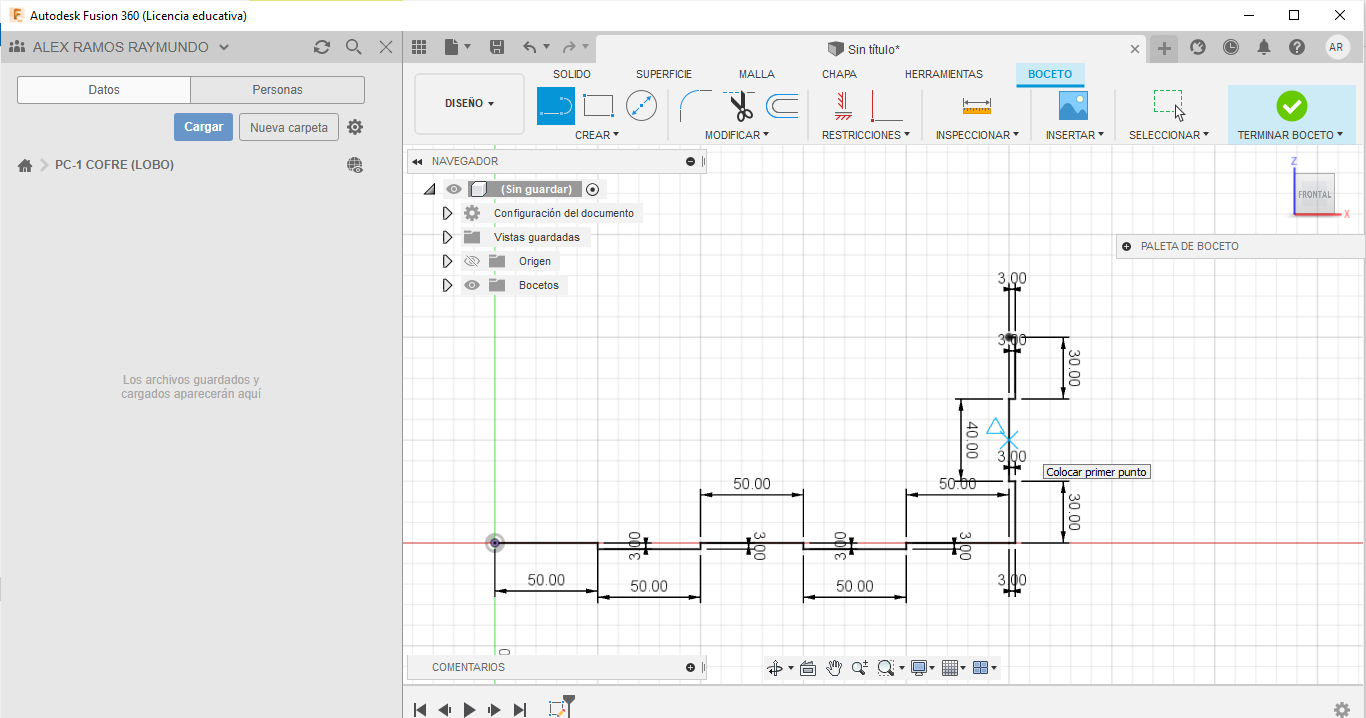
Task: Click the Look At tool
Action: tap(808, 668)
